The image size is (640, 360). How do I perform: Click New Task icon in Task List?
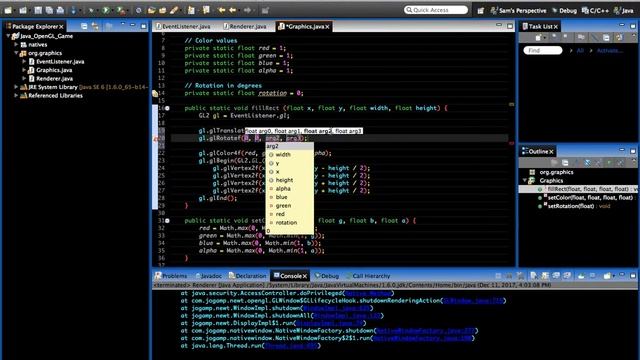click(538, 38)
